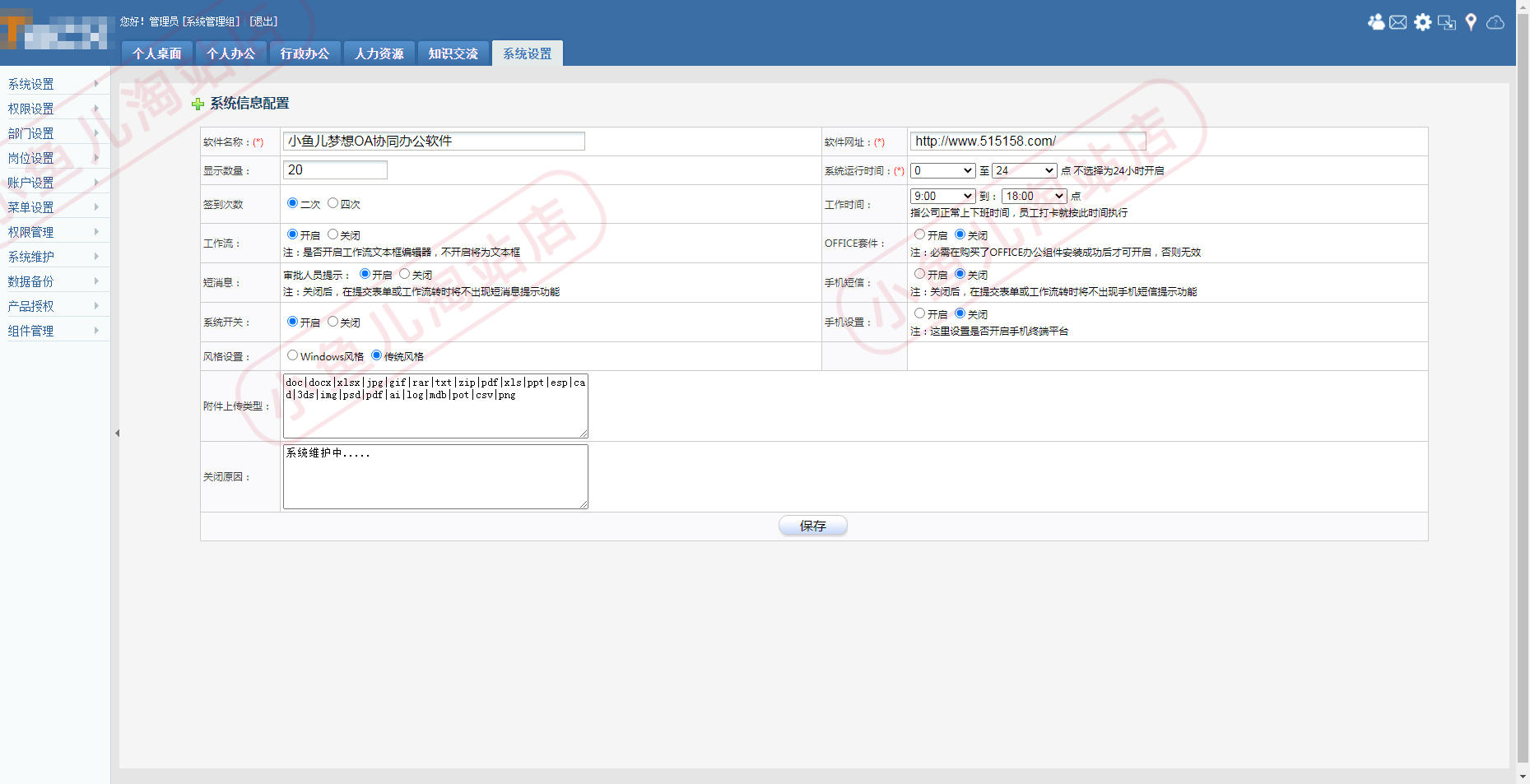Expand the 账户设置 sidebar item

tap(54, 183)
